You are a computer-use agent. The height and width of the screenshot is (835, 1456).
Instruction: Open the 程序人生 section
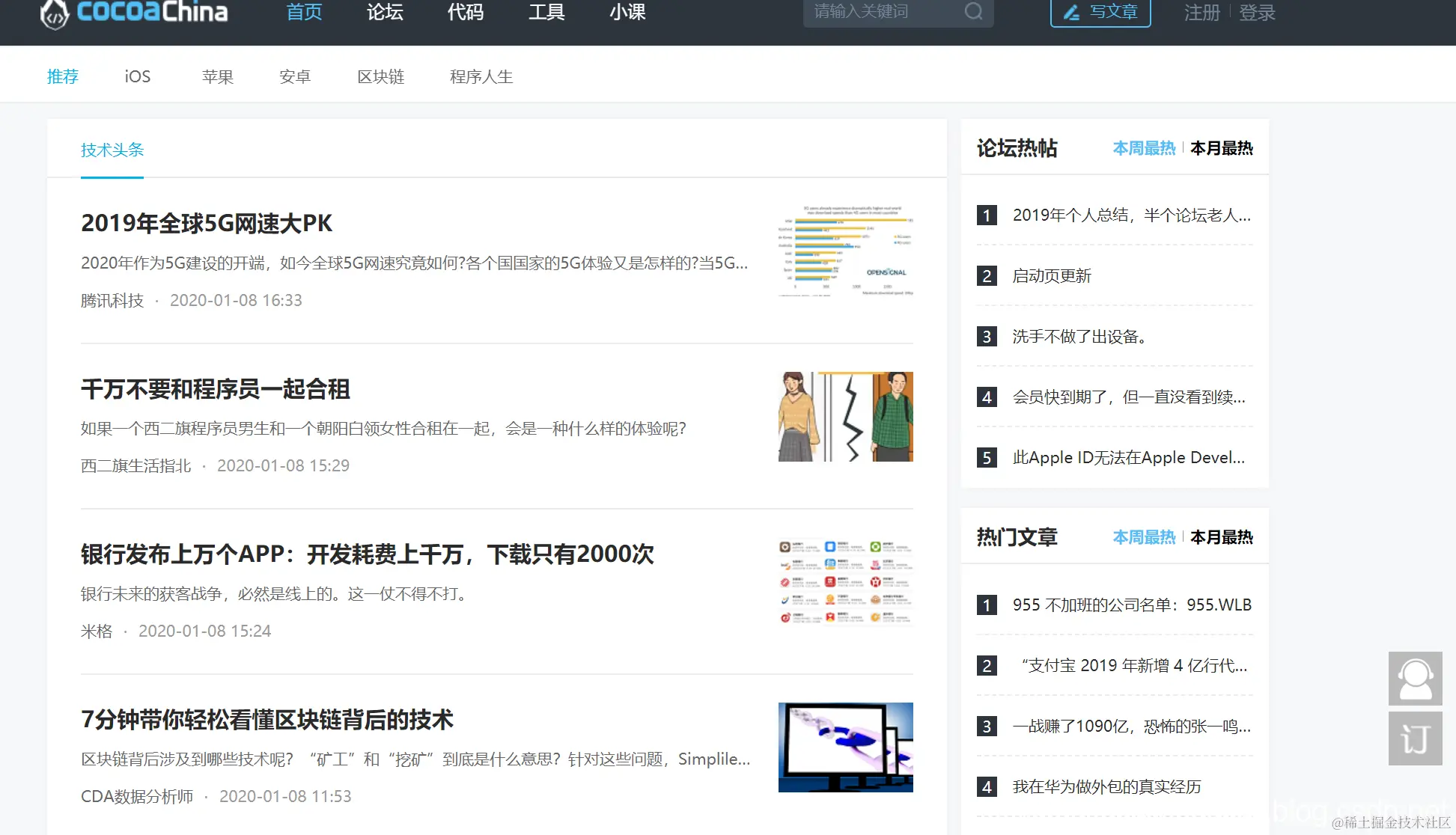point(481,76)
